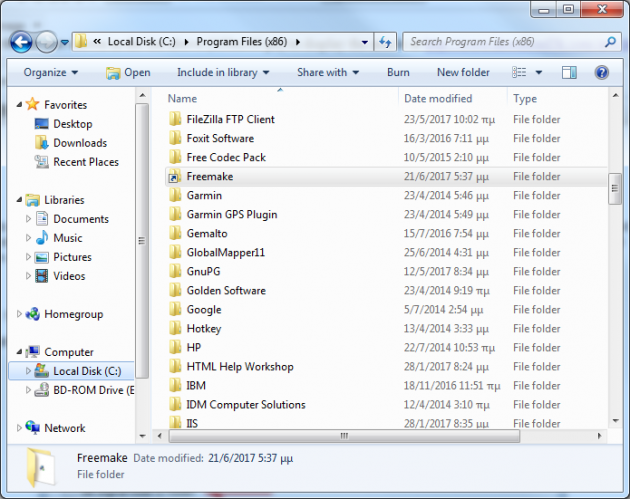This screenshot has height=499, width=630.
Task: Click the navigation pane scroll down arrow
Action: tap(142, 436)
